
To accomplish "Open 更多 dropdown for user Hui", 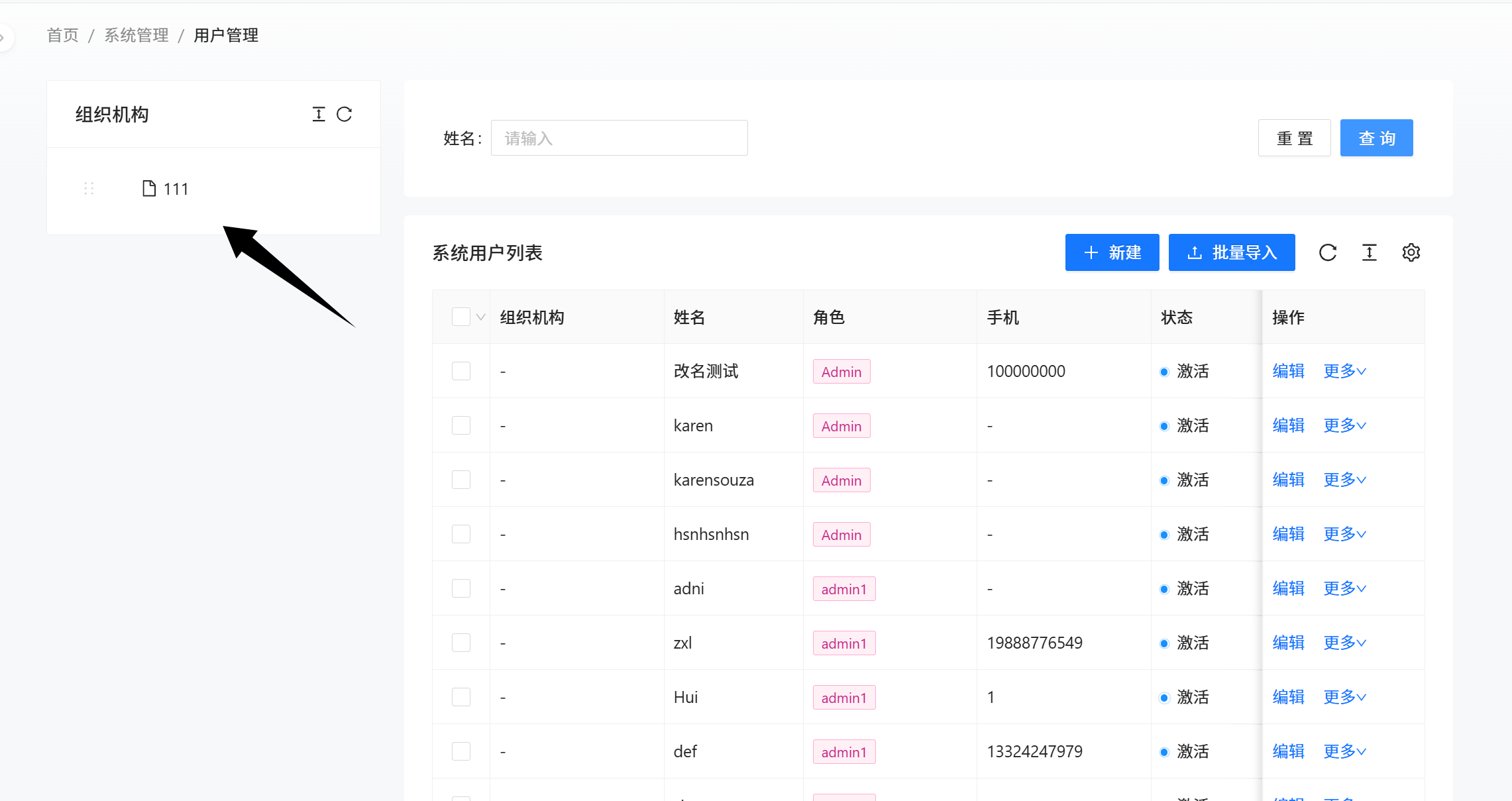I will (1344, 697).
